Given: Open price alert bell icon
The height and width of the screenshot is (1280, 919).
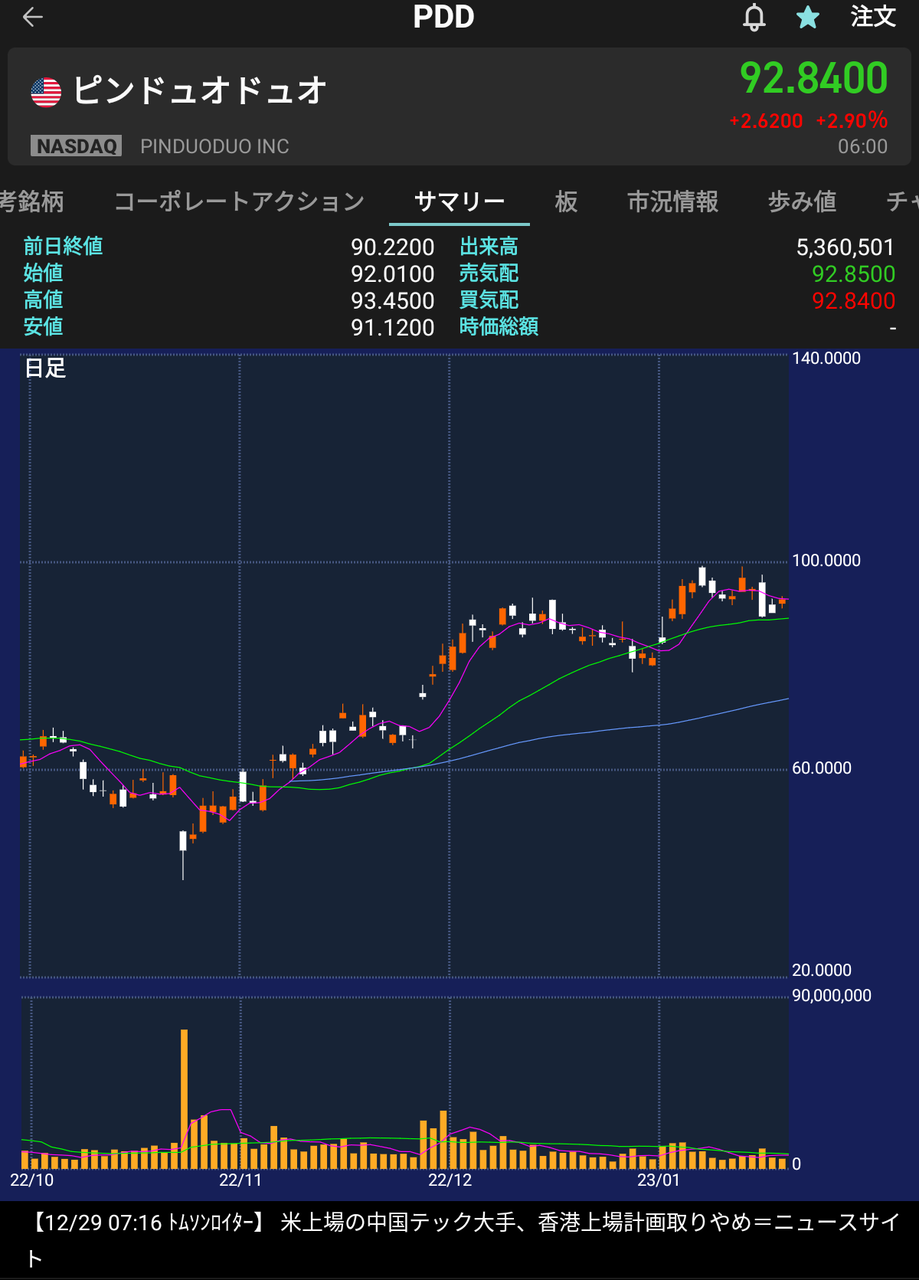Looking at the screenshot, I should tap(755, 17).
